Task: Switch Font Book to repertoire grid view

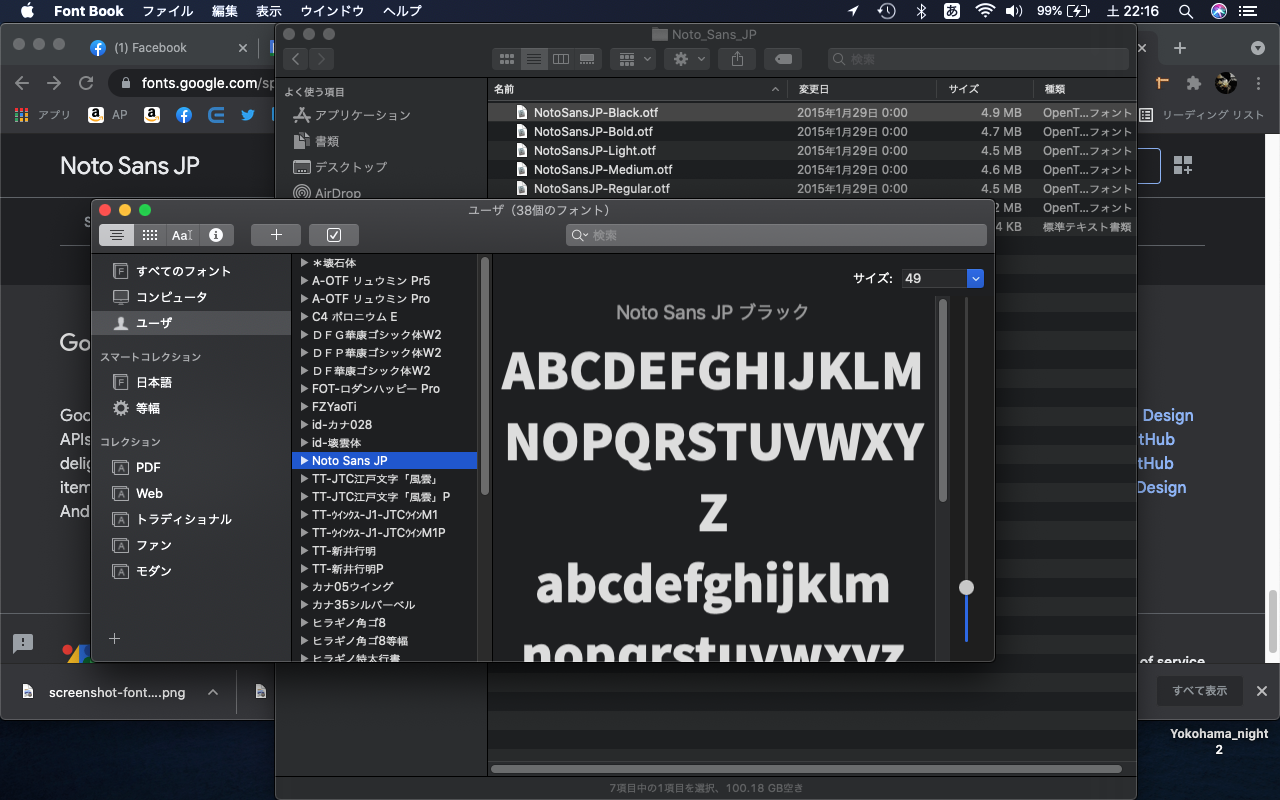Action: coord(149,235)
